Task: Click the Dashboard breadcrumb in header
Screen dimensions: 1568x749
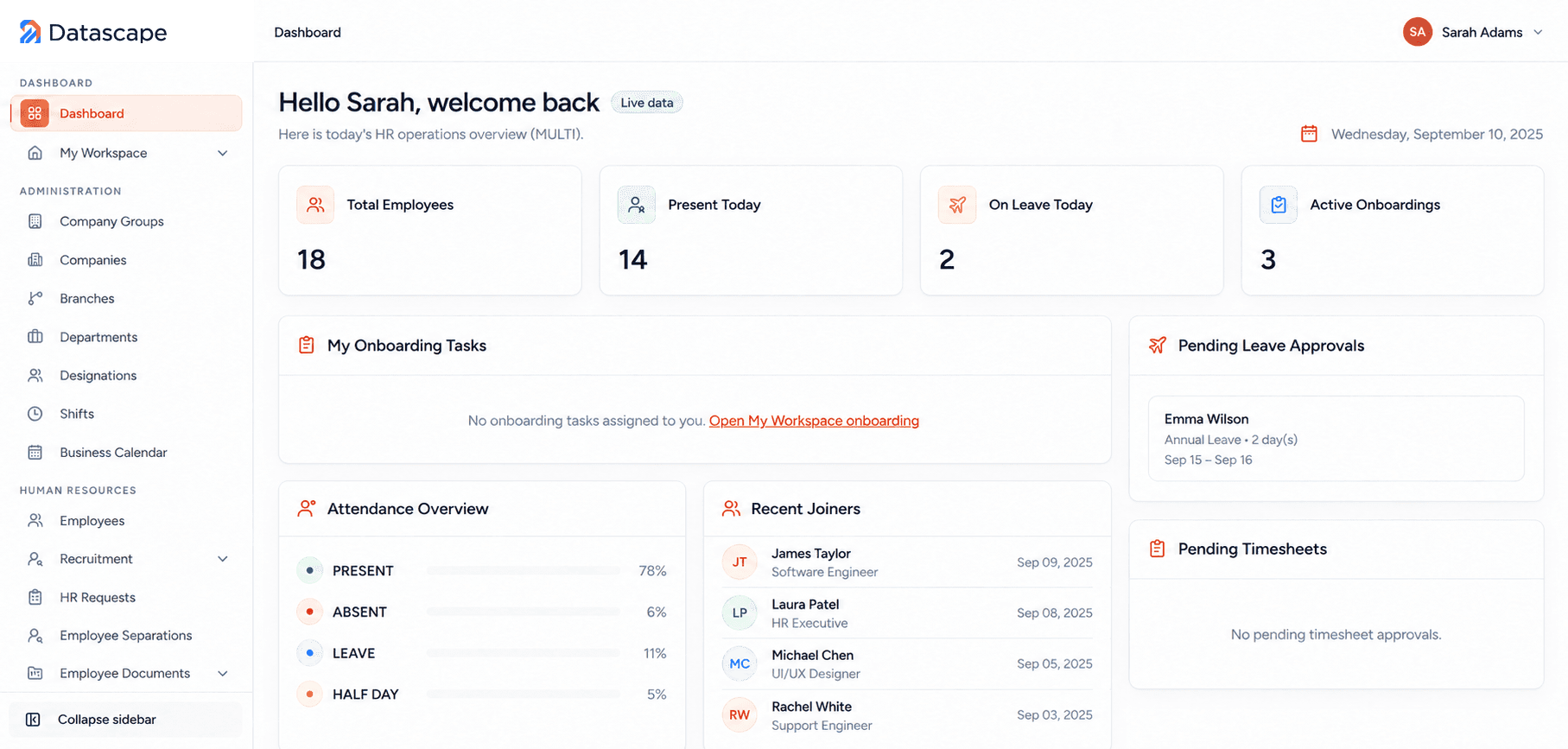Action: click(x=308, y=32)
